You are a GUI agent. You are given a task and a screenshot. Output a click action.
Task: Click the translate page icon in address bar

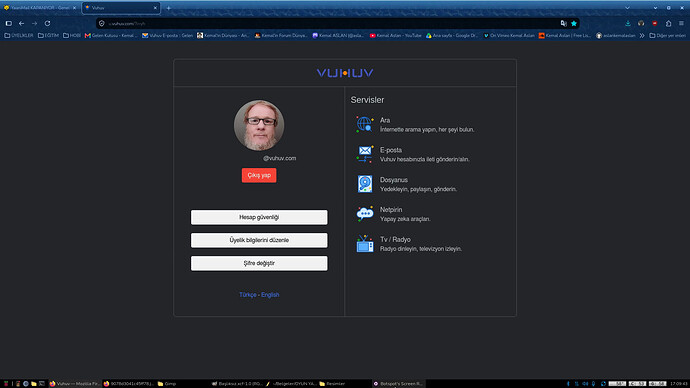(563, 23)
